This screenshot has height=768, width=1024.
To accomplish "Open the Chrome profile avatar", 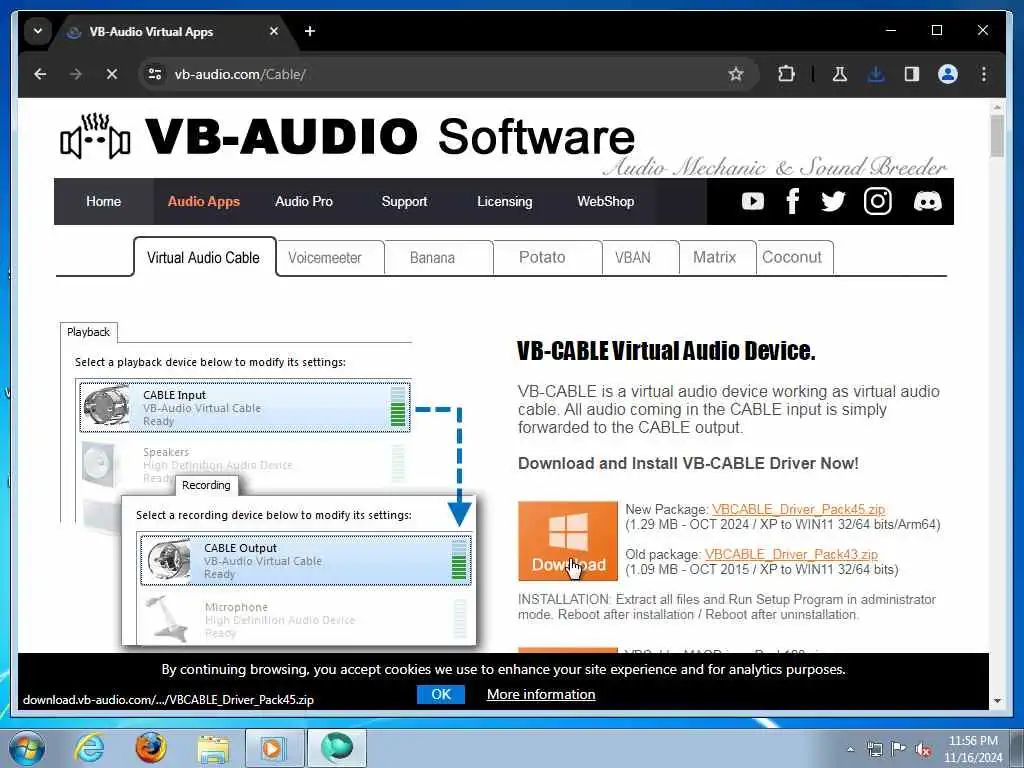I will [x=948, y=74].
